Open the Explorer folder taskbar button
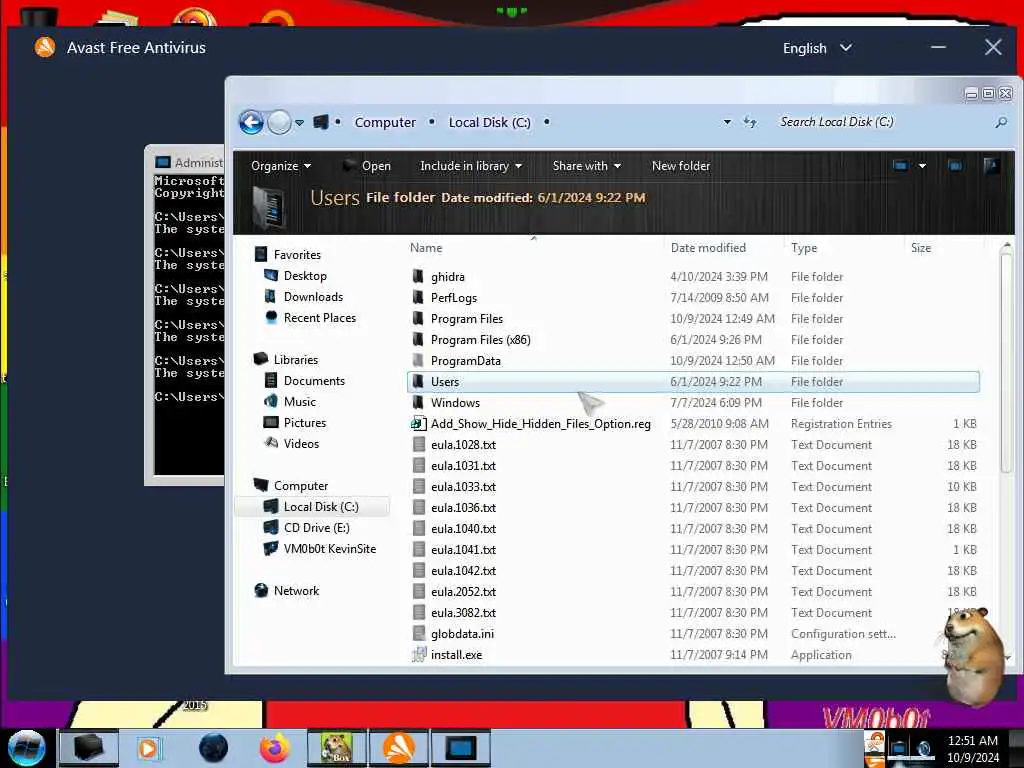Viewport: 1024px width, 768px height. pyautogui.click(x=89, y=748)
